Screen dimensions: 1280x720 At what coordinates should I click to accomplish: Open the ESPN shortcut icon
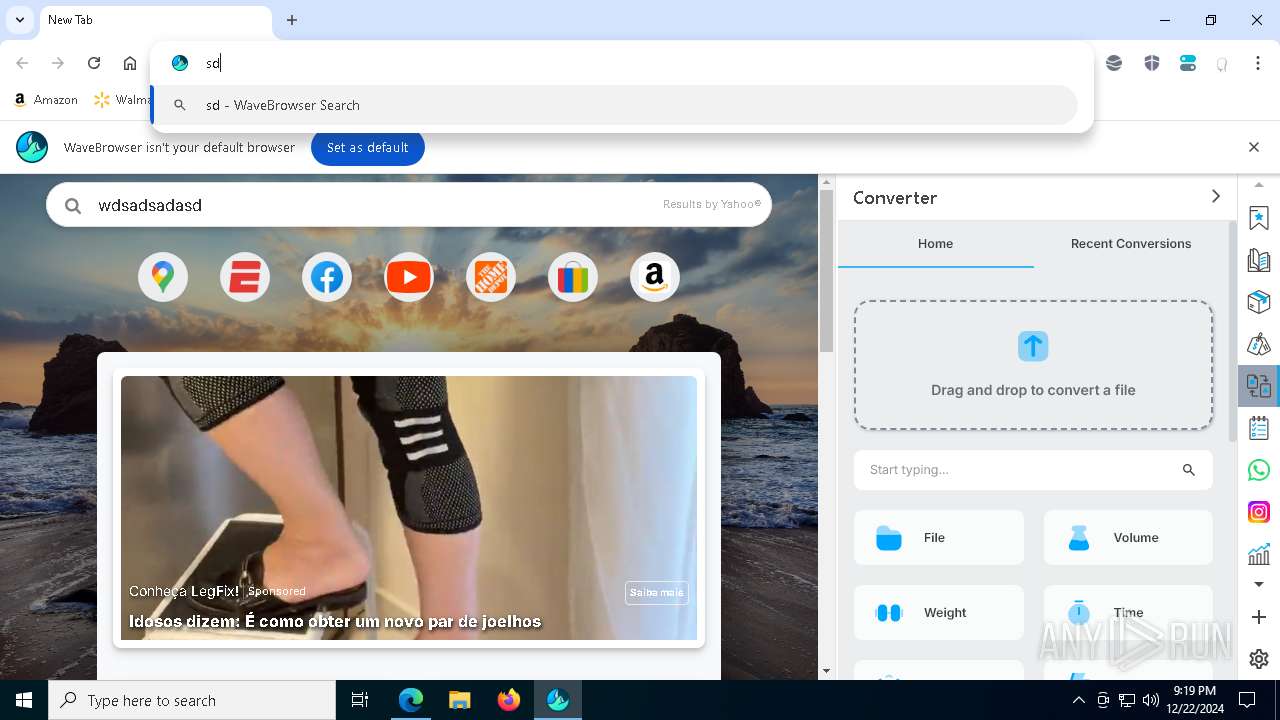tap(245, 277)
